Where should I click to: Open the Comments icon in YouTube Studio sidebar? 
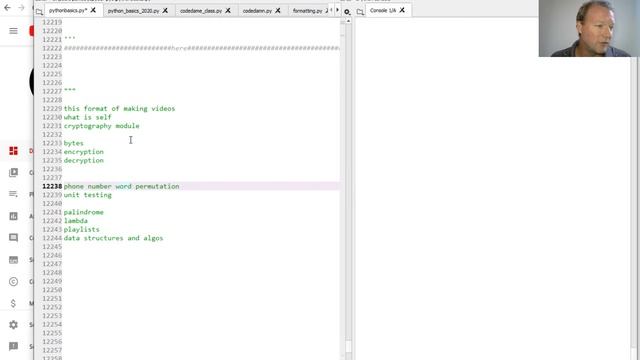point(13,238)
